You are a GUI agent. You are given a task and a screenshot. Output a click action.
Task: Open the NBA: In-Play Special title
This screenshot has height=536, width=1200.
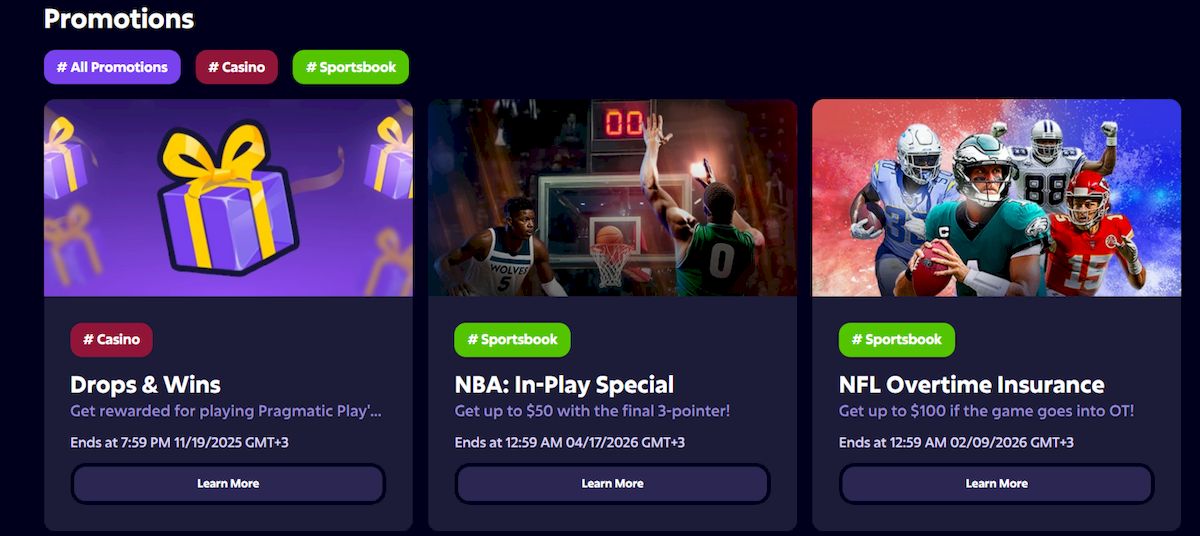click(x=564, y=385)
